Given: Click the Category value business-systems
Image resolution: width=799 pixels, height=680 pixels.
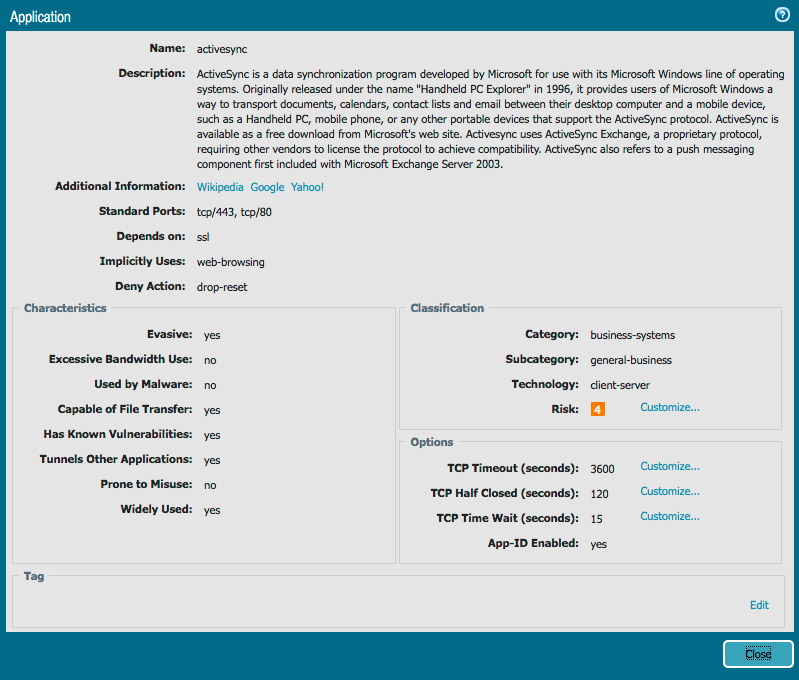Looking at the screenshot, I should pyautogui.click(x=632, y=335).
